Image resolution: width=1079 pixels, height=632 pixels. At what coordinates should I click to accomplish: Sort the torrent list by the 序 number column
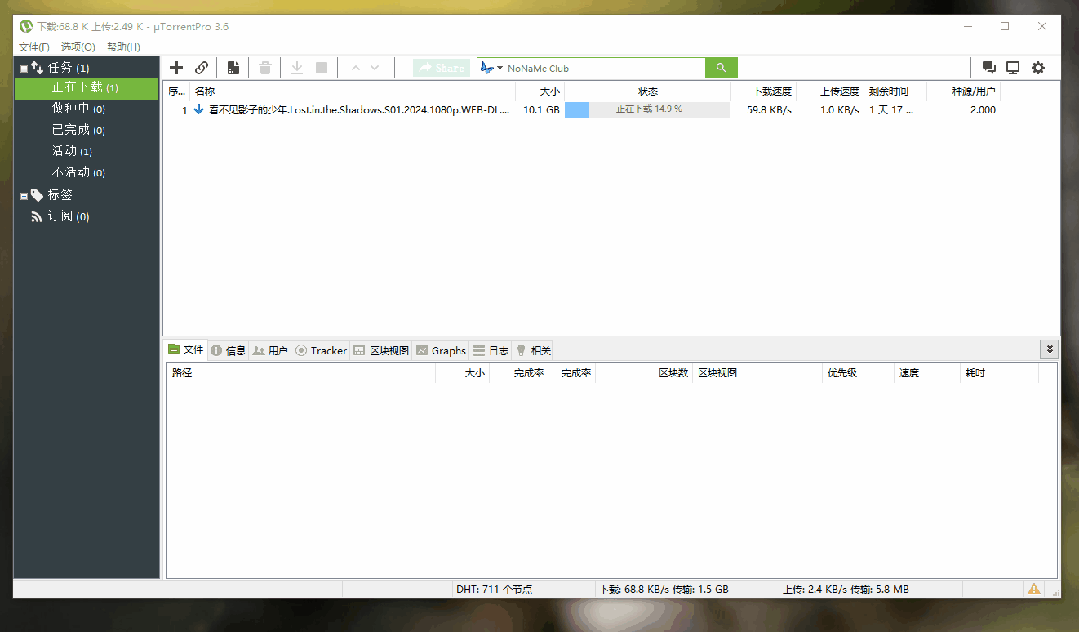(x=176, y=92)
